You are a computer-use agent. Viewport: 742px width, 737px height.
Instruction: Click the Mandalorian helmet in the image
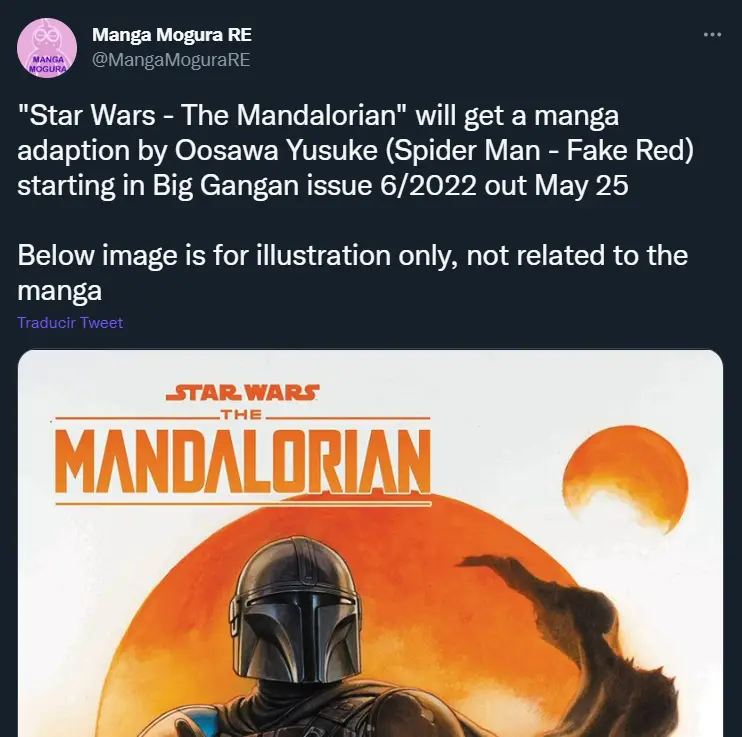(294, 611)
